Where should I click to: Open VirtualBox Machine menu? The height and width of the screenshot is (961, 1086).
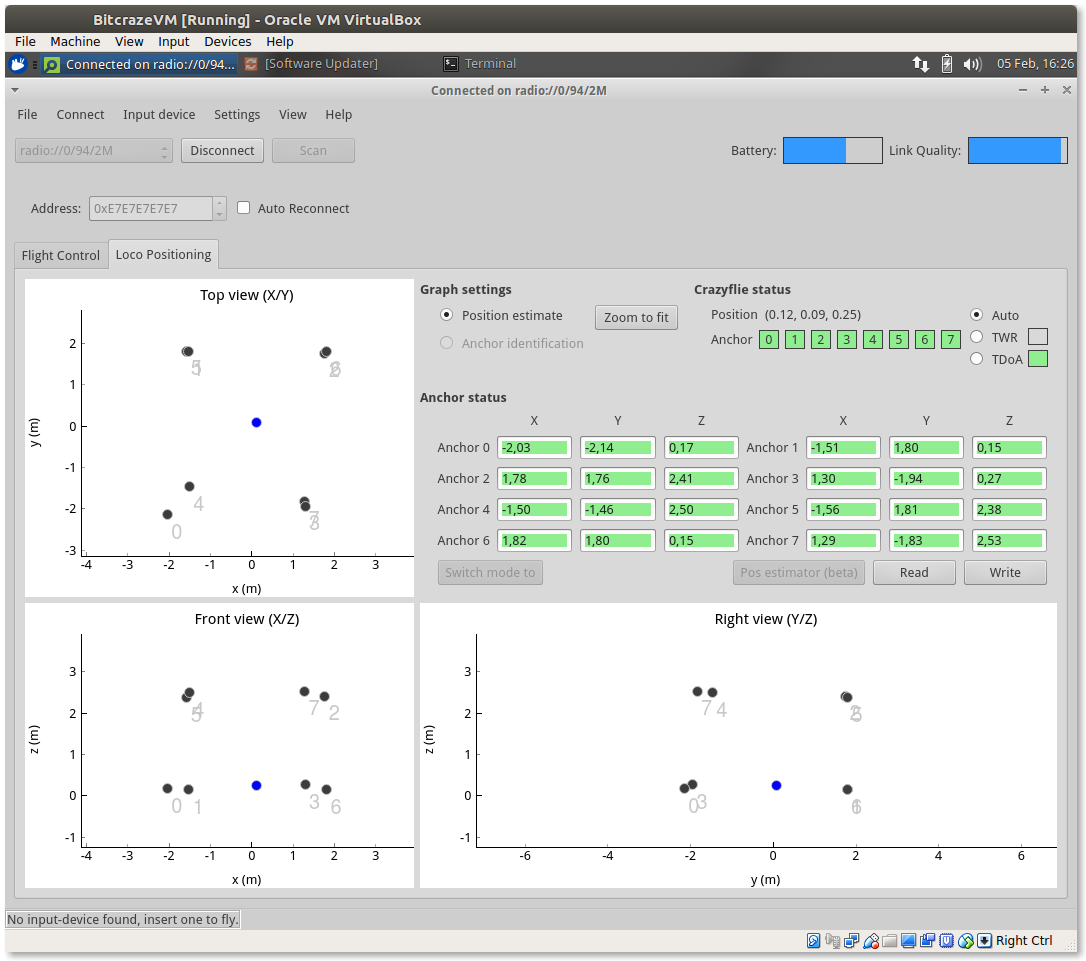[x=75, y=42]
